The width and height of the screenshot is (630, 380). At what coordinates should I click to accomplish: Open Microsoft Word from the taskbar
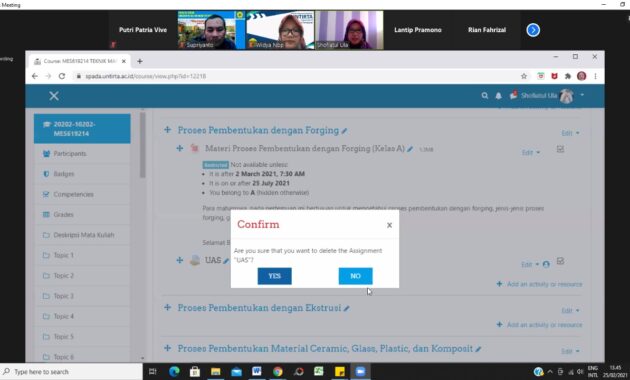(257, 371)
